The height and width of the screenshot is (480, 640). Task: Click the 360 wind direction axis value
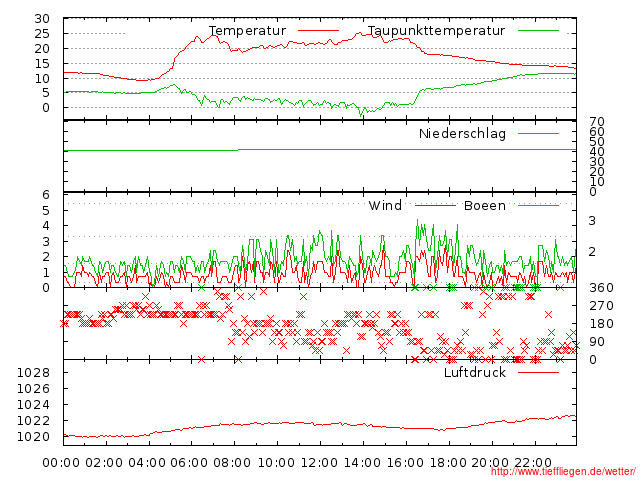601,288
